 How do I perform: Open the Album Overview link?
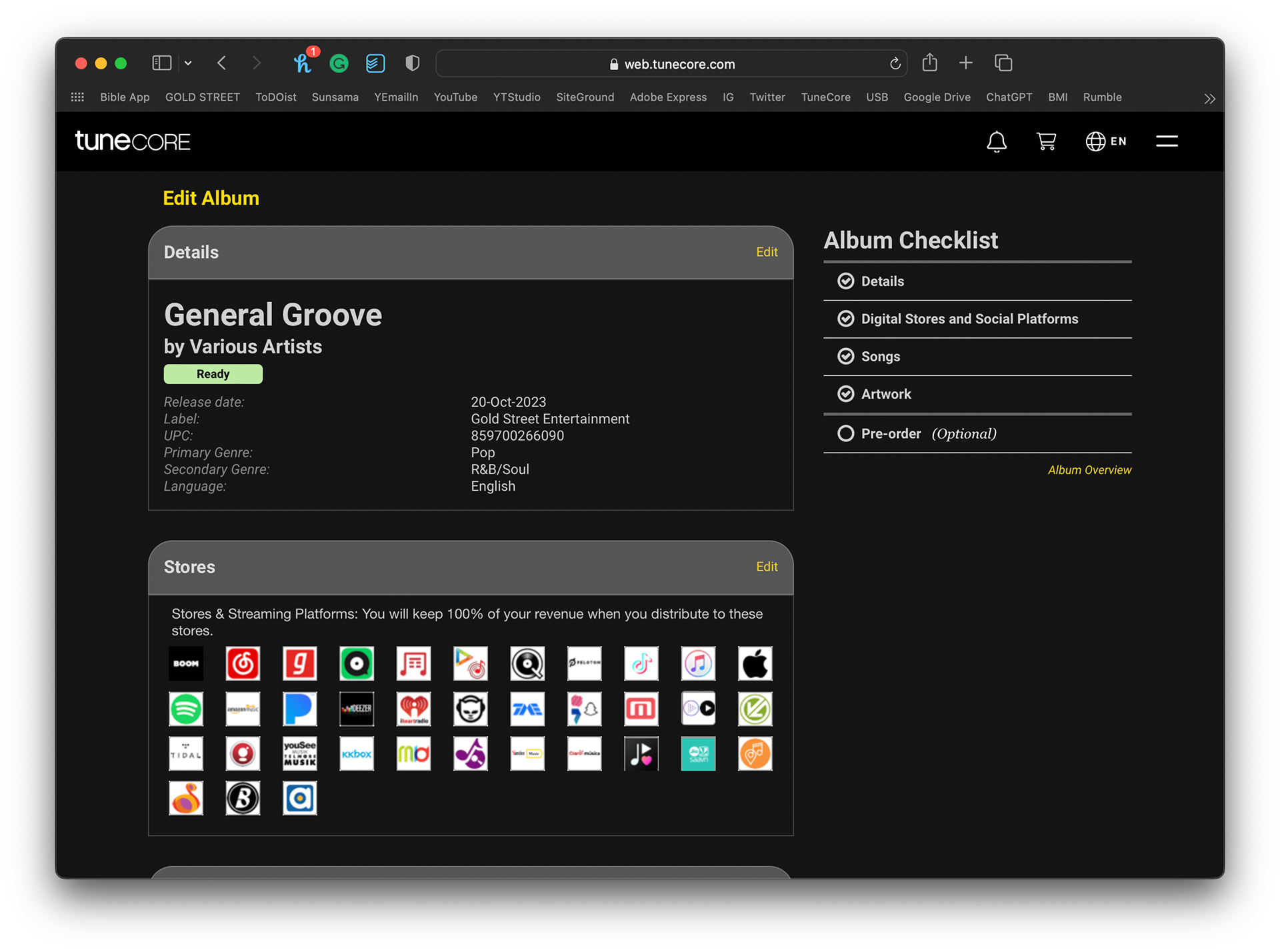point(1089,470)
